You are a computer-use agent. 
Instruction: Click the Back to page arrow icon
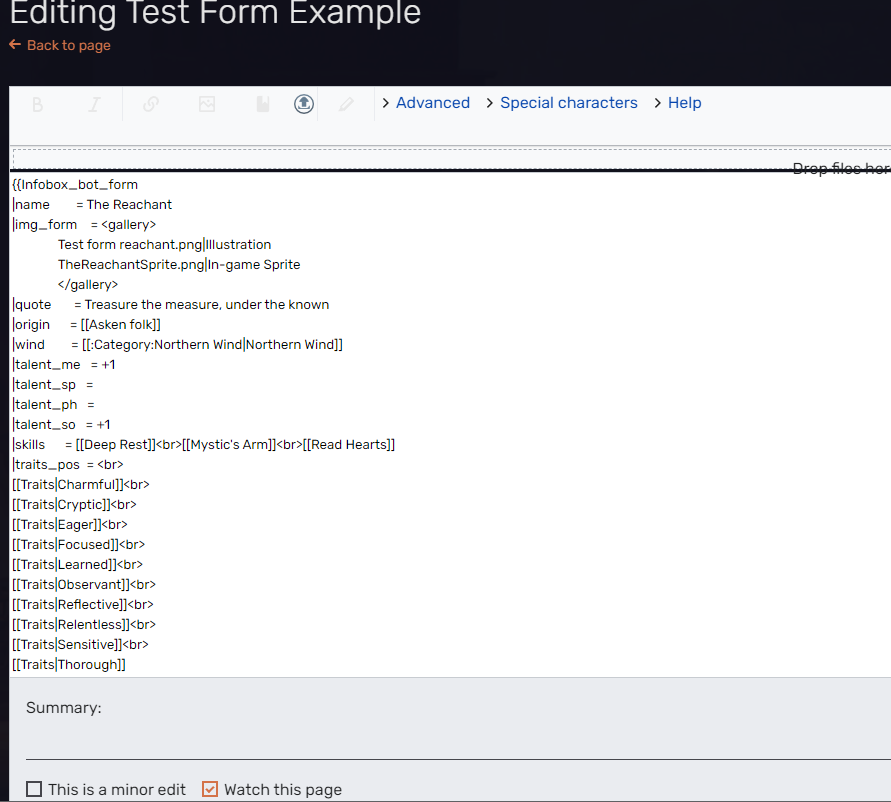pyautogui.click(x=14, y=45)
